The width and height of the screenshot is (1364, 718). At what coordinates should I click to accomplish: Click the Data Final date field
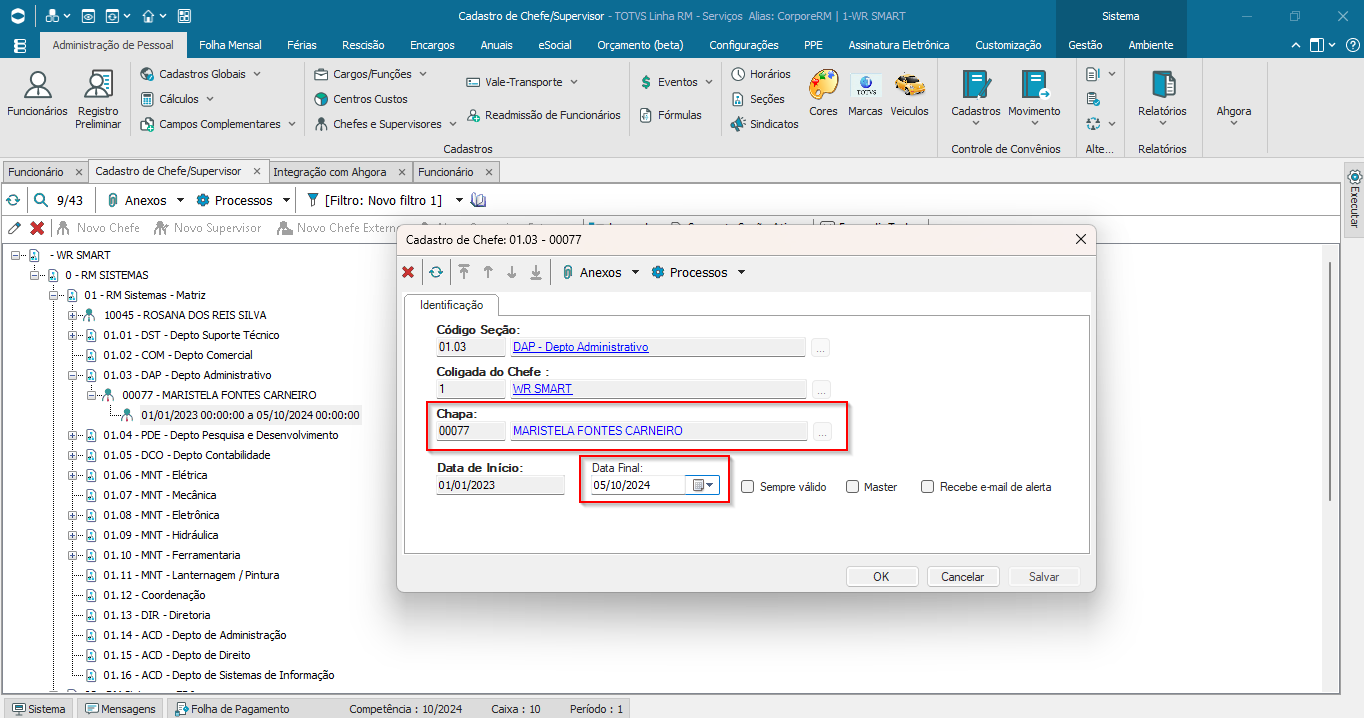click(637, 485)
